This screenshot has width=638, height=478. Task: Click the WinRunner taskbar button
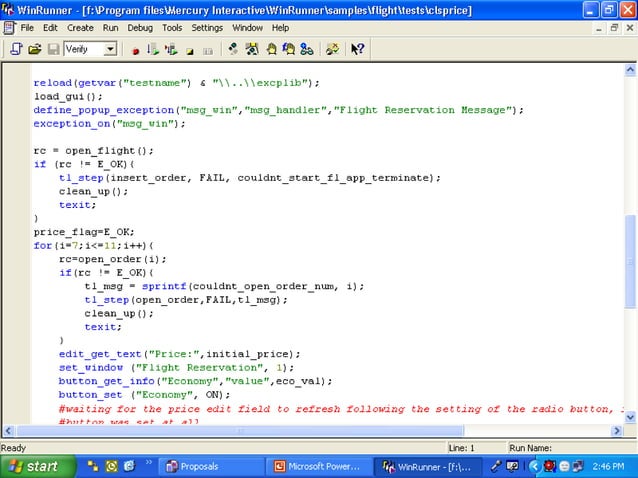pyautogui.click(x=427, y=467)
